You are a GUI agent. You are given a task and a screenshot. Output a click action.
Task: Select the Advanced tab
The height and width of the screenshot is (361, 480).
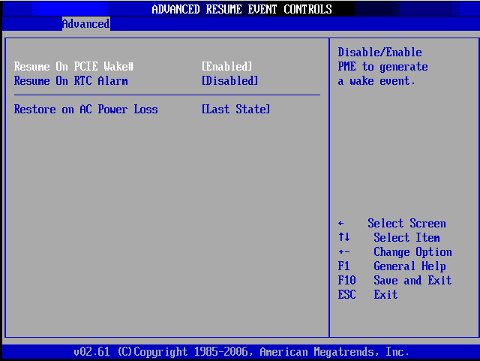coord(86,24)
